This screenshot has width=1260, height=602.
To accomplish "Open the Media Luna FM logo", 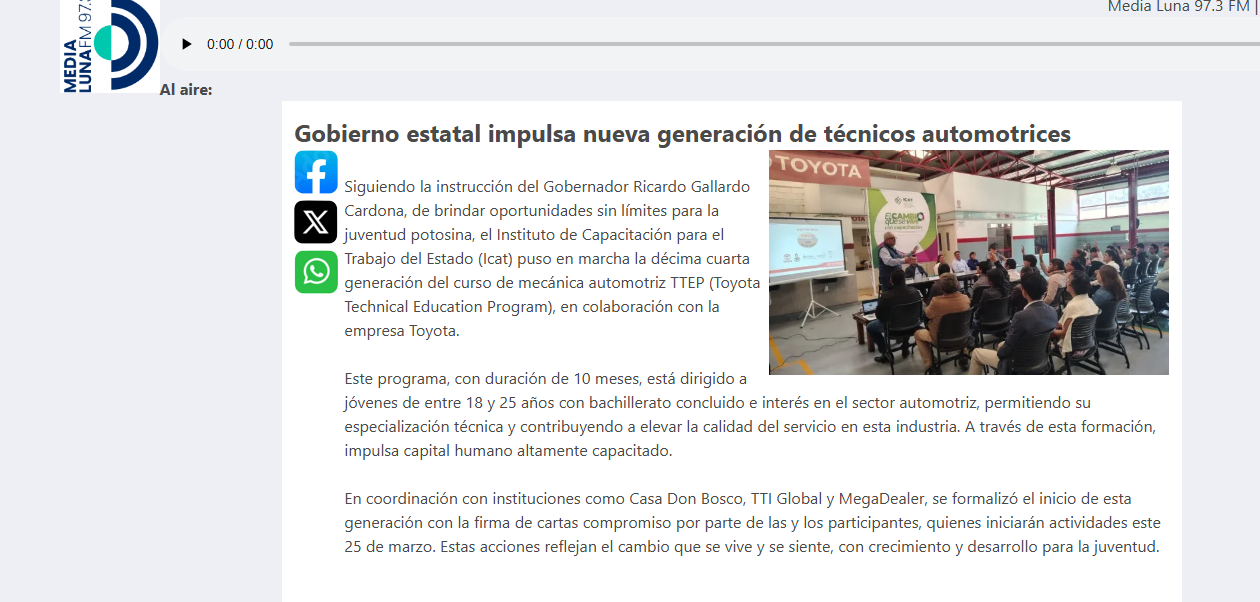I will (x=110, y=46).
